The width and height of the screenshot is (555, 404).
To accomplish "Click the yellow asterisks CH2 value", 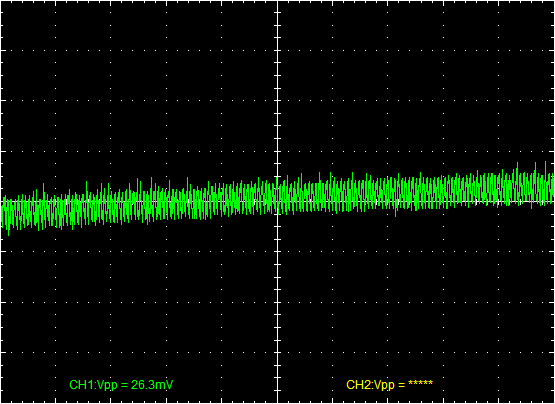I will (x=420, y=383).
